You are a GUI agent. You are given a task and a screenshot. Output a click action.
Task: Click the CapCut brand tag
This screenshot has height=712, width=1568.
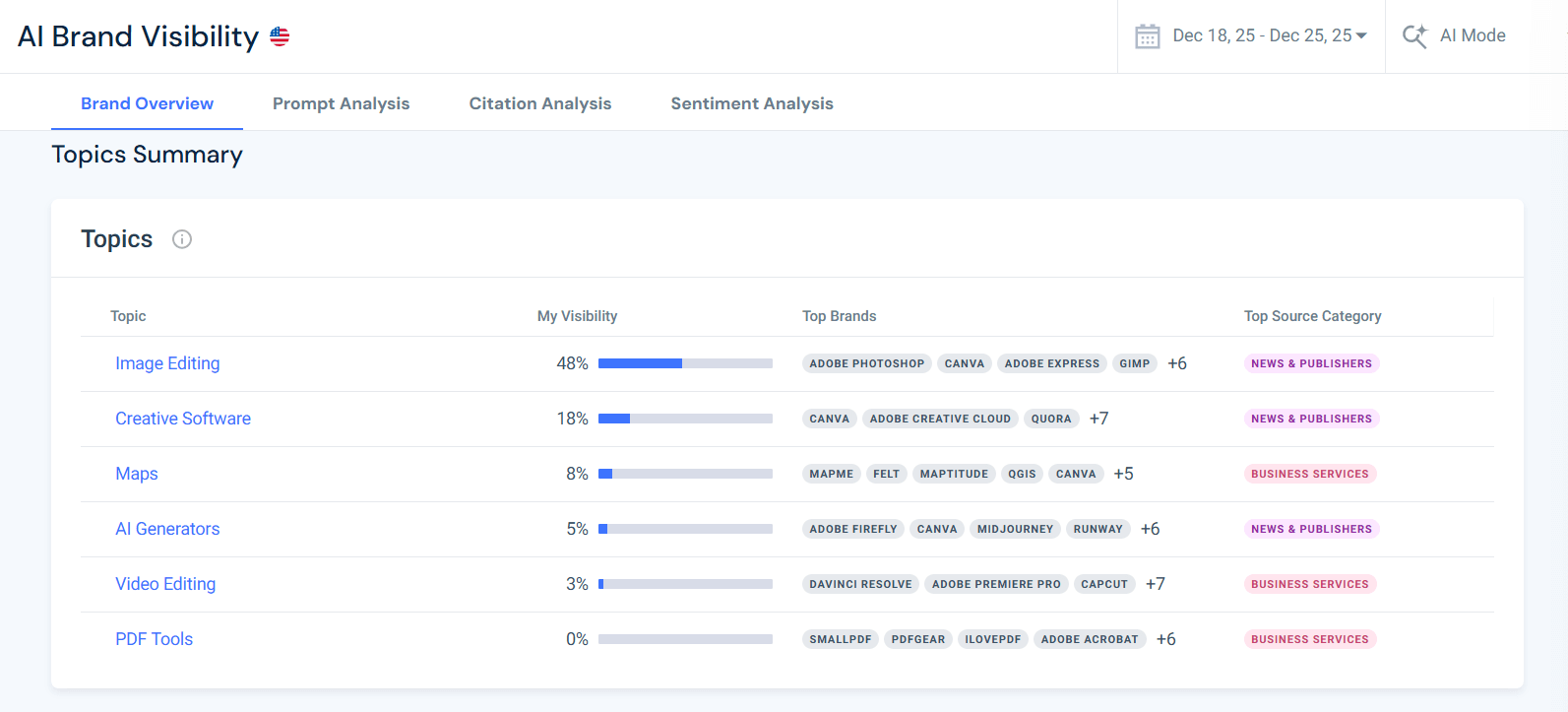[x=1104, y=584]
